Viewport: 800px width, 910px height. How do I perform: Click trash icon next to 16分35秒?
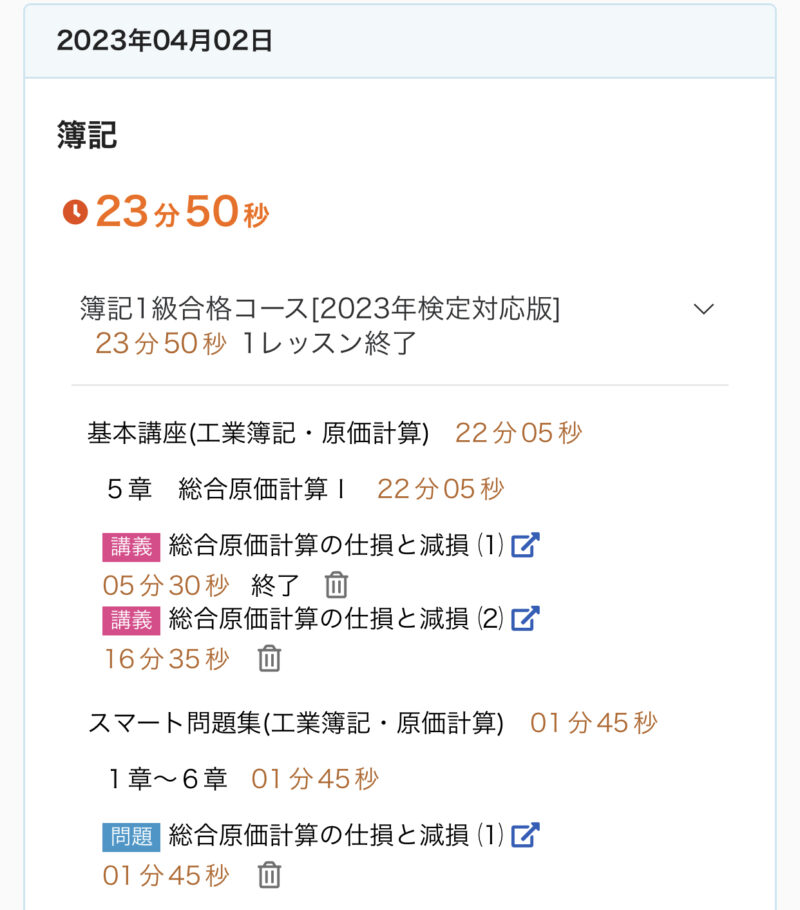point(269,659)
